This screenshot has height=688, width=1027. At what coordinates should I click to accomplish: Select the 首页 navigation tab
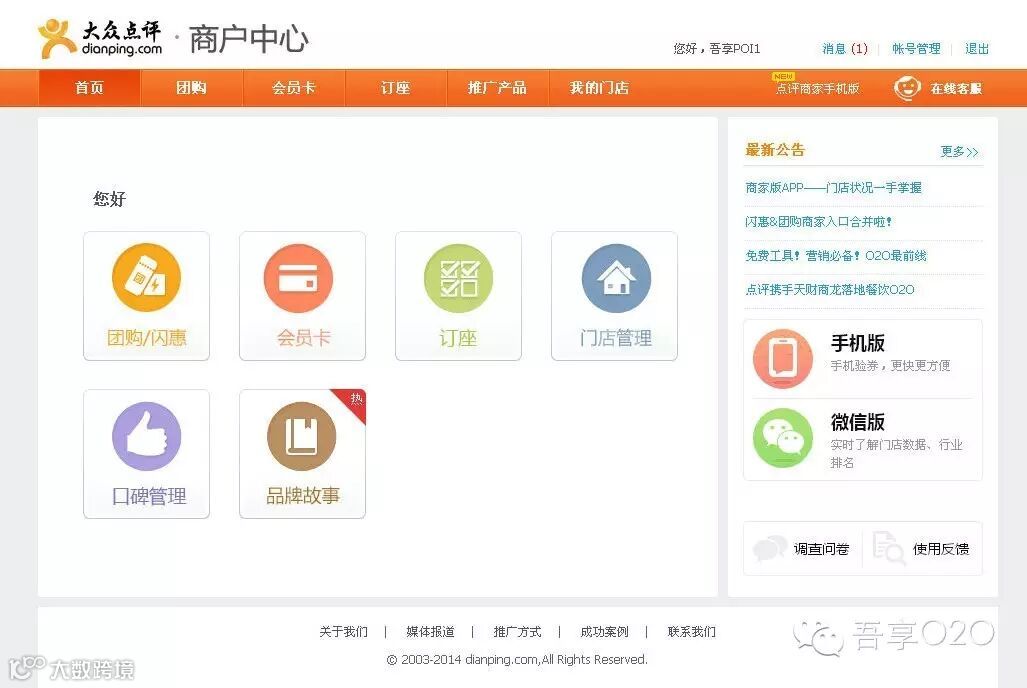[x=90, y=88]
